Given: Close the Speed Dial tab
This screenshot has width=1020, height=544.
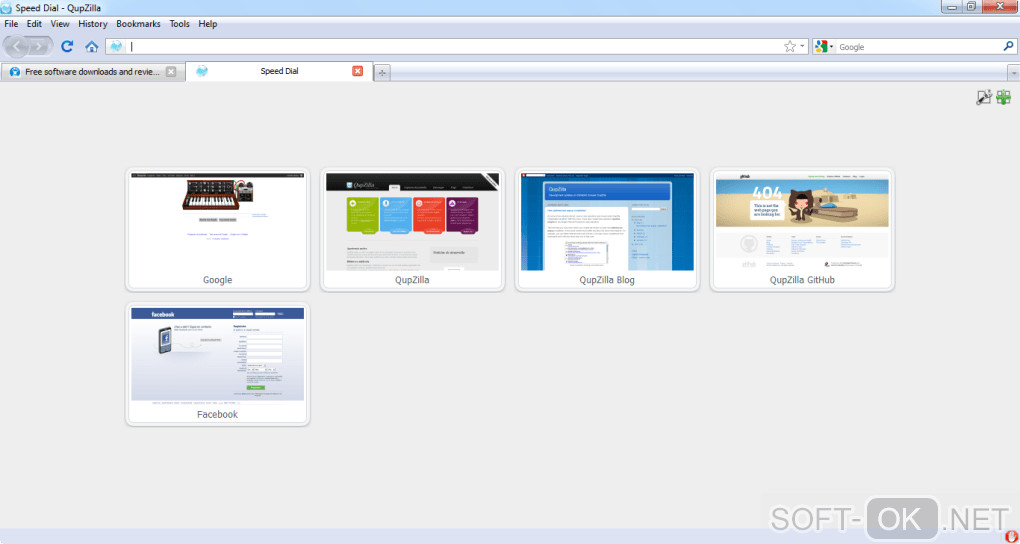Looking at the screenshot, I should pyautogui.click(x=358, y=71).
